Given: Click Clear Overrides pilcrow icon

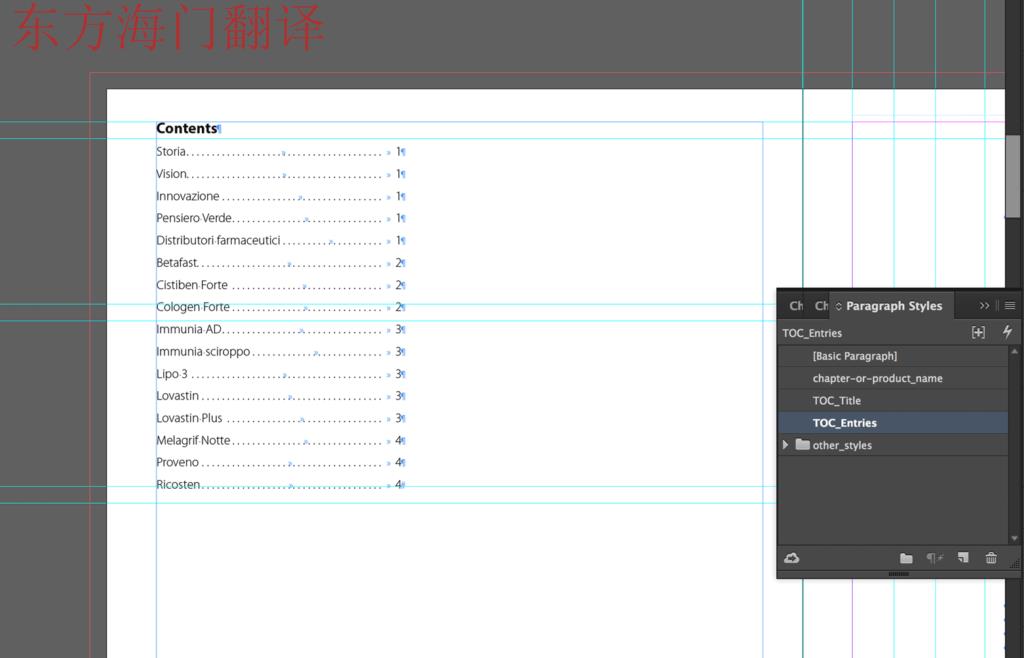Looking at the screenshot, I should [935, 558].
